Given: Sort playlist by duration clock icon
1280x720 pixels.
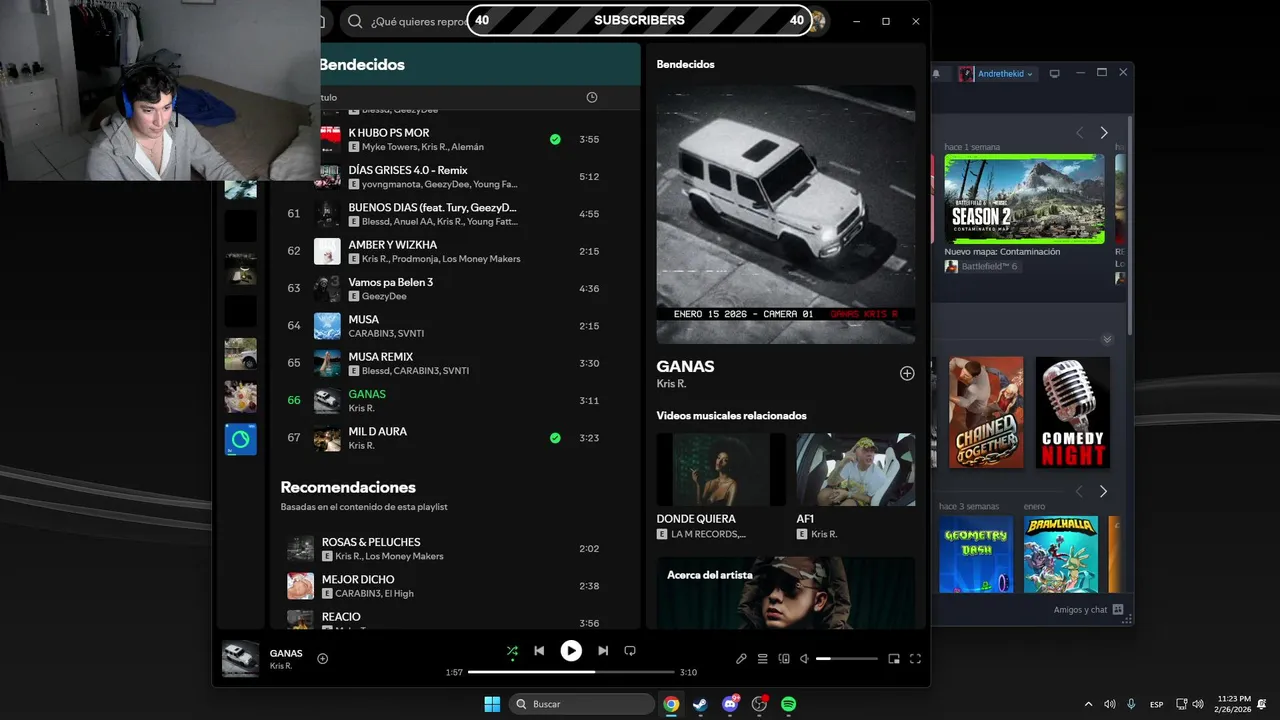Looking at the screenshot, I should coord(591,97).
